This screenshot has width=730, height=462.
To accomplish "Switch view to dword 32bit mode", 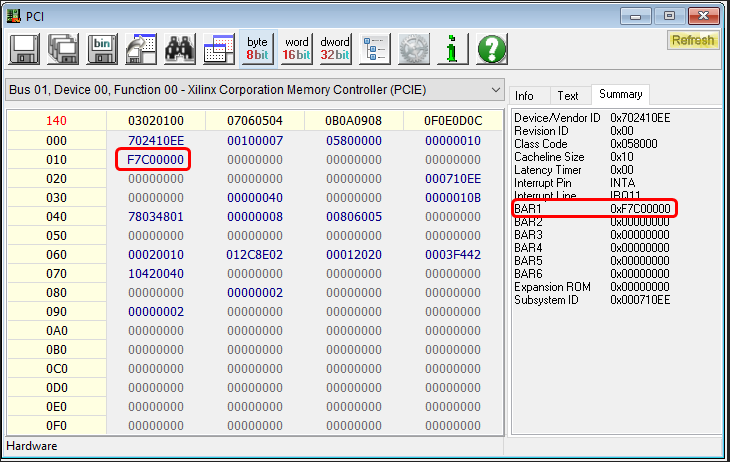I will click(335, 48).
